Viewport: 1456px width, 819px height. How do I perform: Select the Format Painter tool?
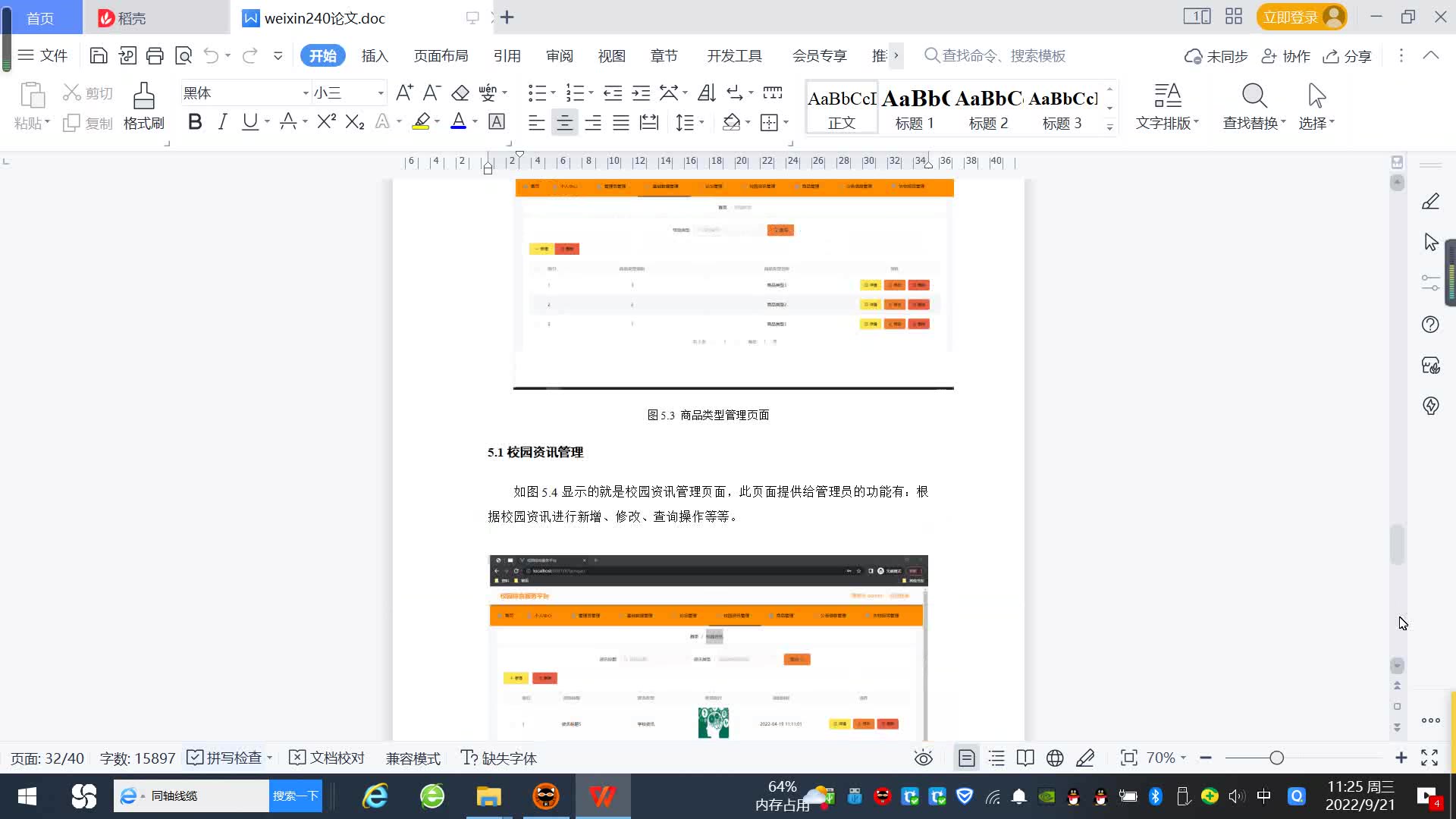[x=144, y=106]
